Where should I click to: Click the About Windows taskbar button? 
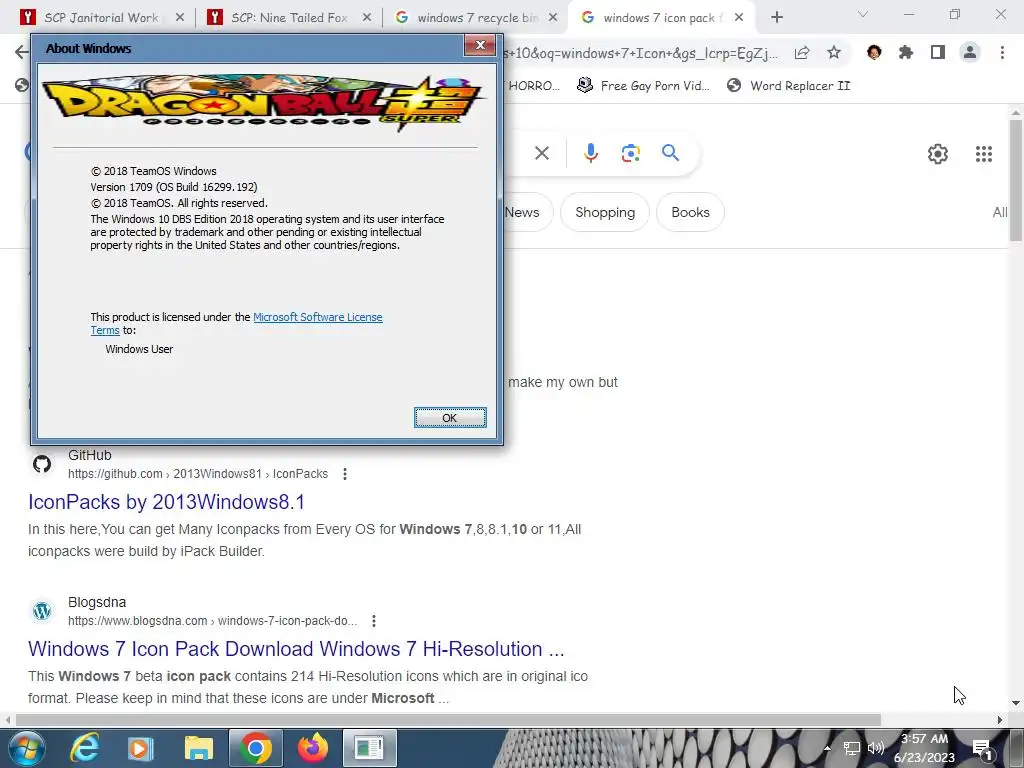(370, 748)
